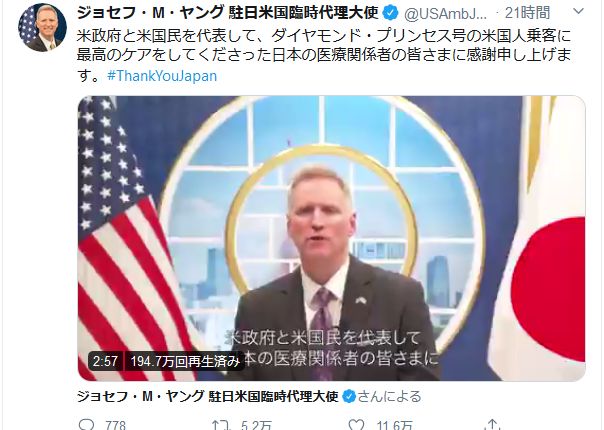The height and width of the screenshot is (430, 604).
Task: Like the tweet with heart icon
Action: click(x=356, y=424)
